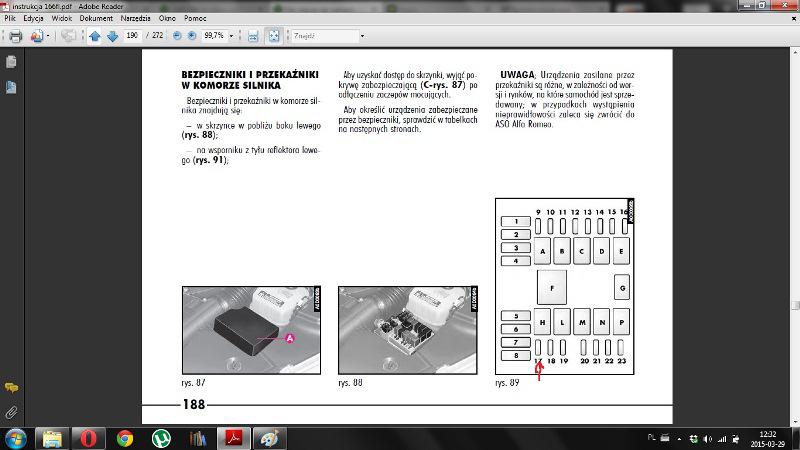The image size is (800, 450).
Task: Click the grayed collaborate icon in toolbar
Action: 68,36
